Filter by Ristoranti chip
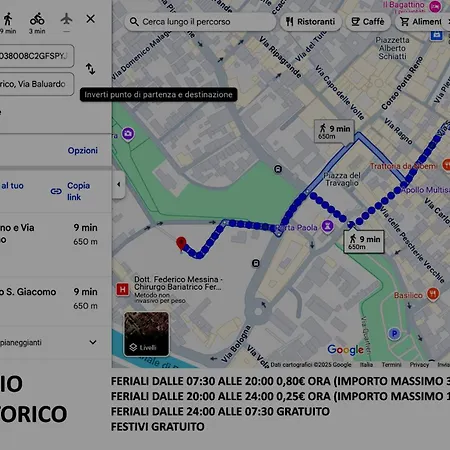The image size is (450, 450). click(x=310, y=22)
